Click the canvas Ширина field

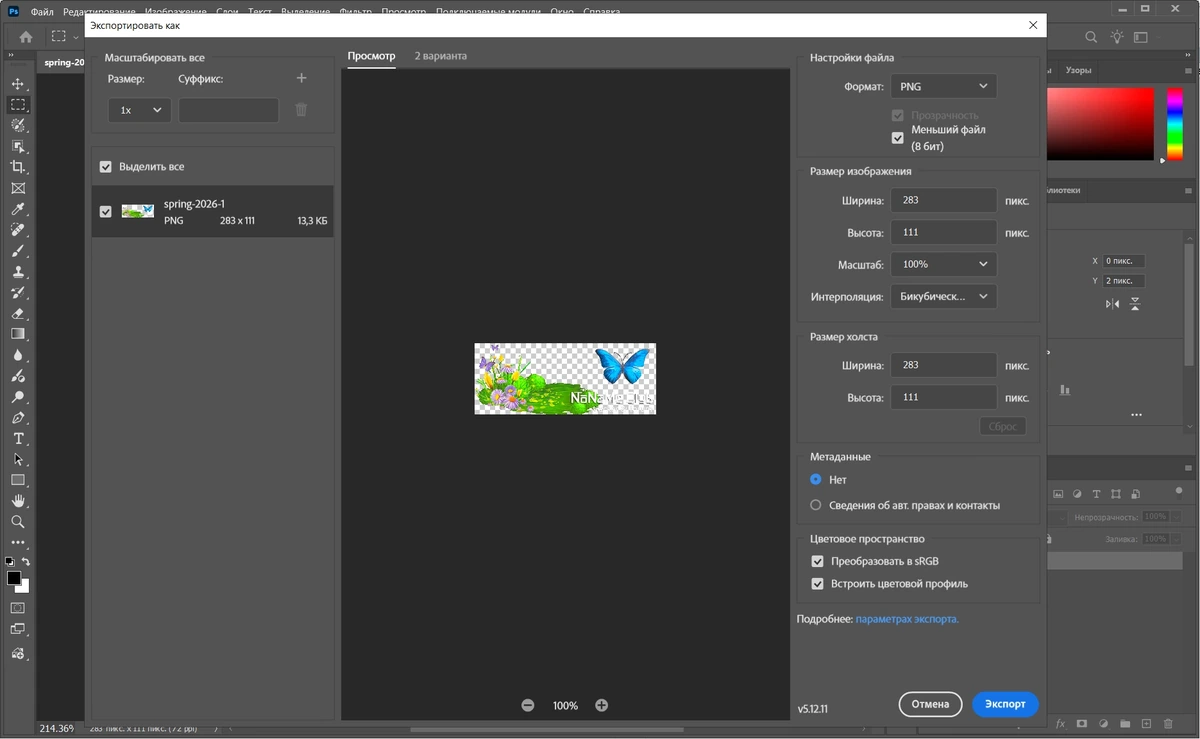(x=943, y=365)
